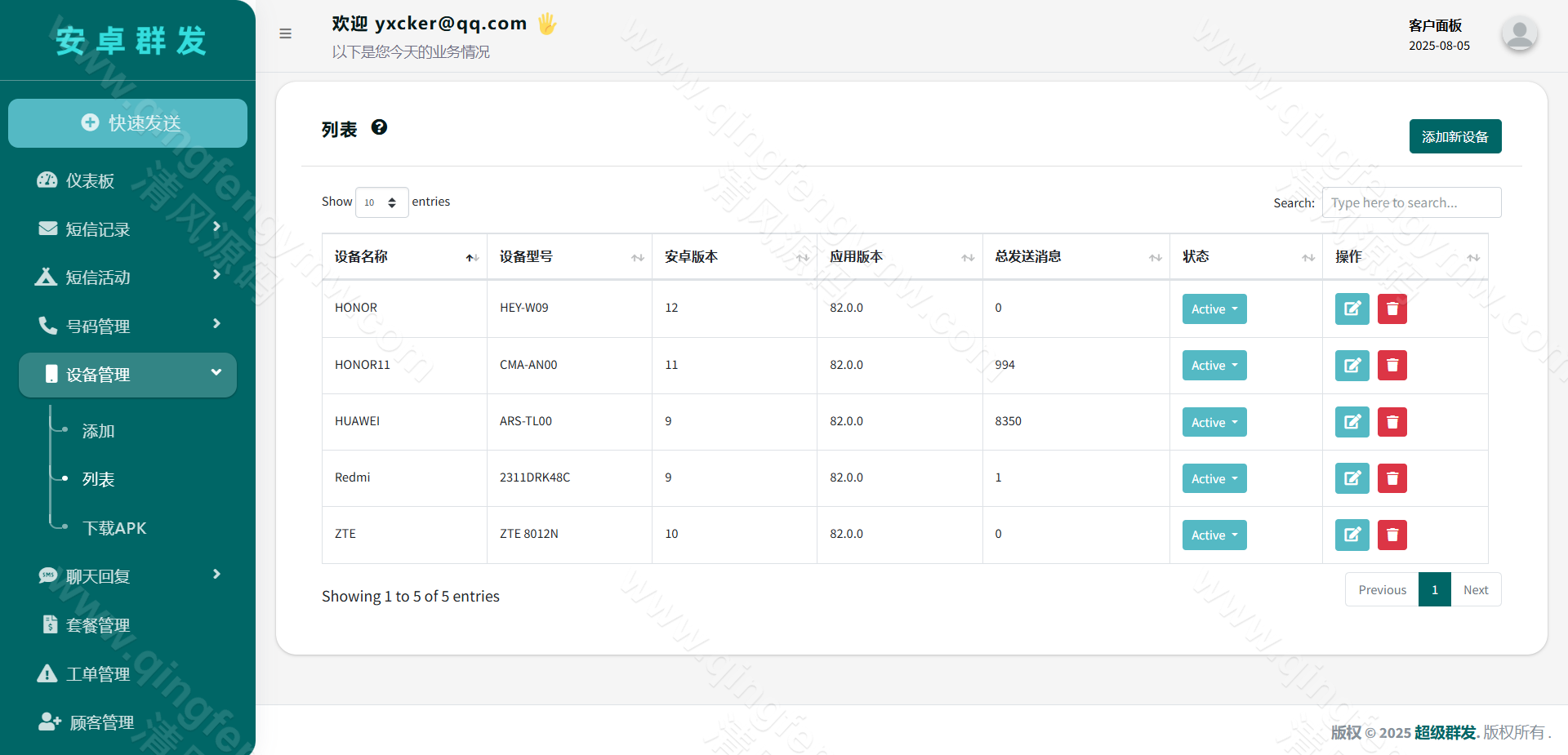Open HONOR Active status dropdown
Screen dimensions: 1568x755
click(x=1214, y=309)
